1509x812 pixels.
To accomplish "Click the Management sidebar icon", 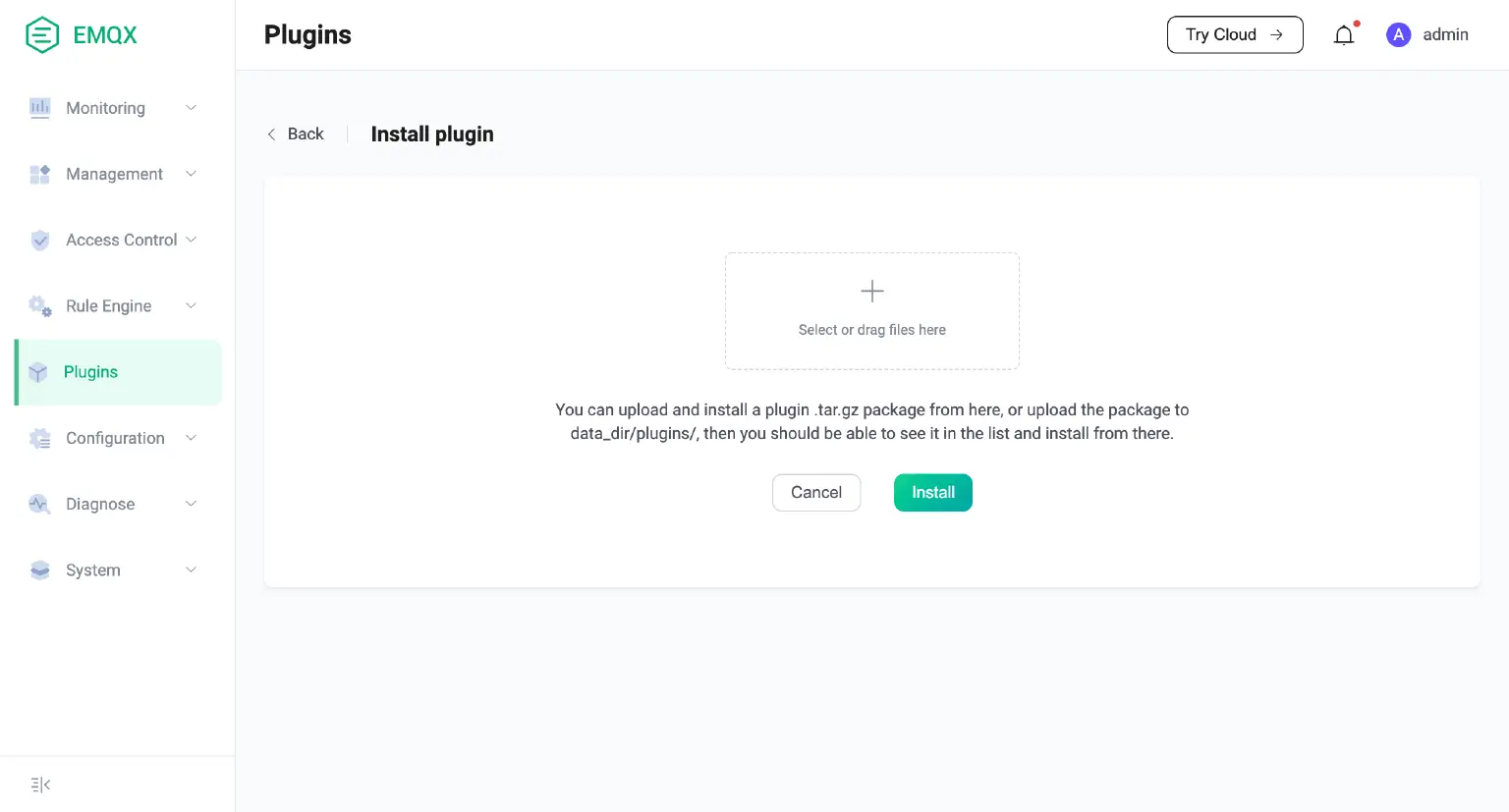I will [x=39, y=175].
